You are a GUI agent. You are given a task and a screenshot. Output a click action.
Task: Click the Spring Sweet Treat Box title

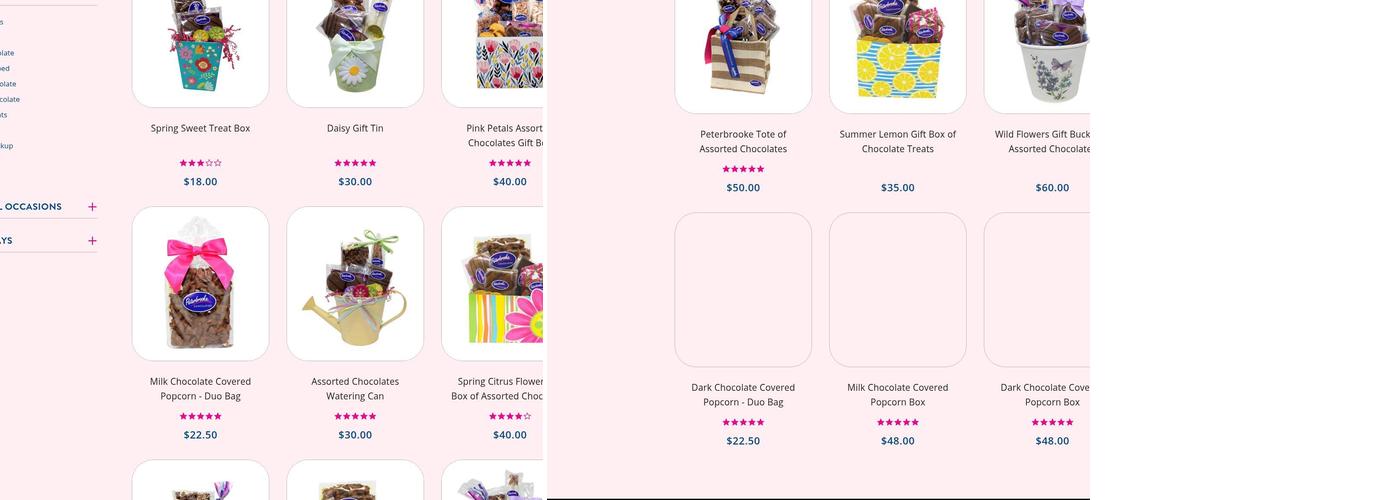(200, 128)
